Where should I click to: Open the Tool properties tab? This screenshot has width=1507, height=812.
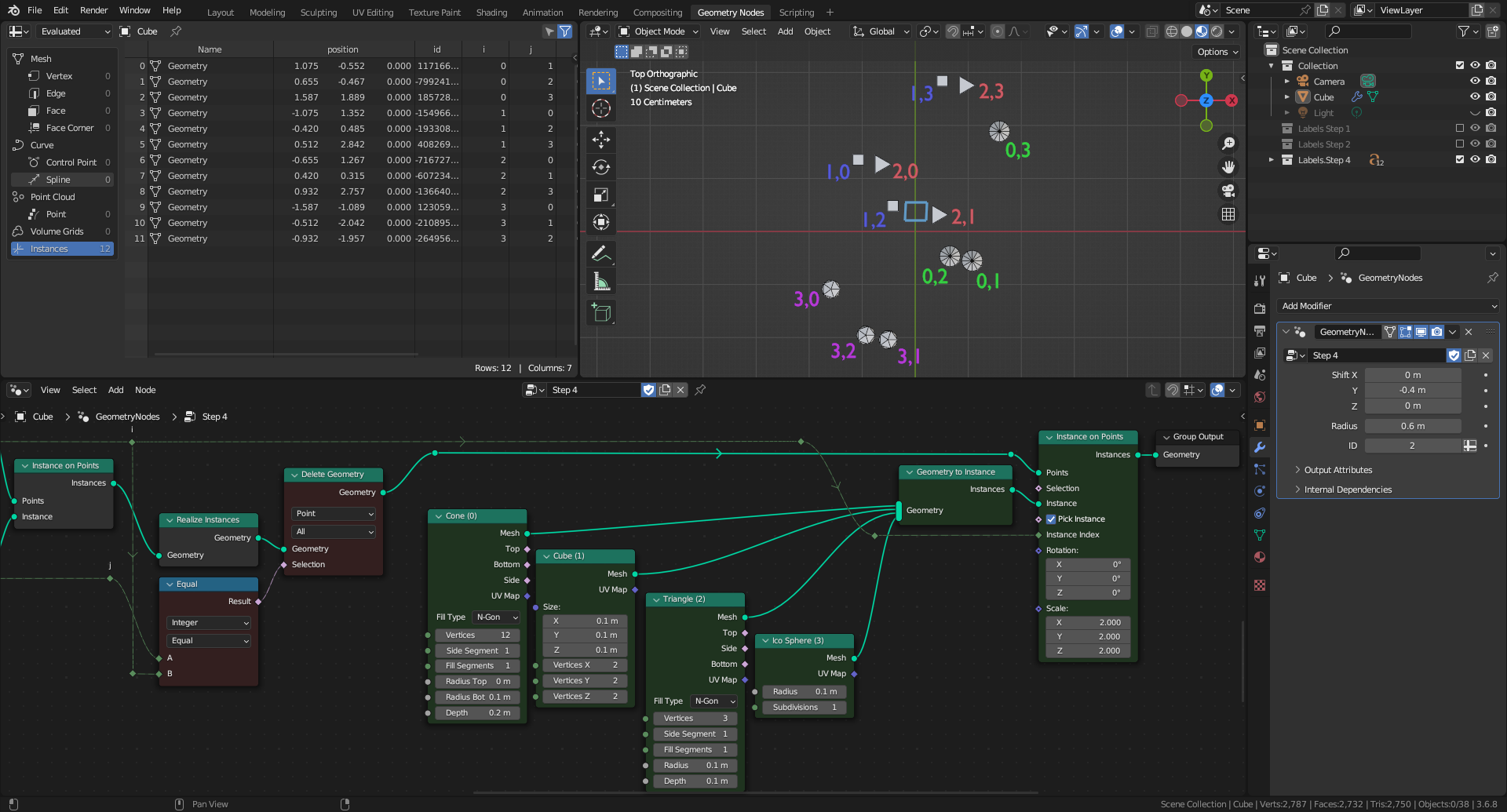pos(1260,281)
